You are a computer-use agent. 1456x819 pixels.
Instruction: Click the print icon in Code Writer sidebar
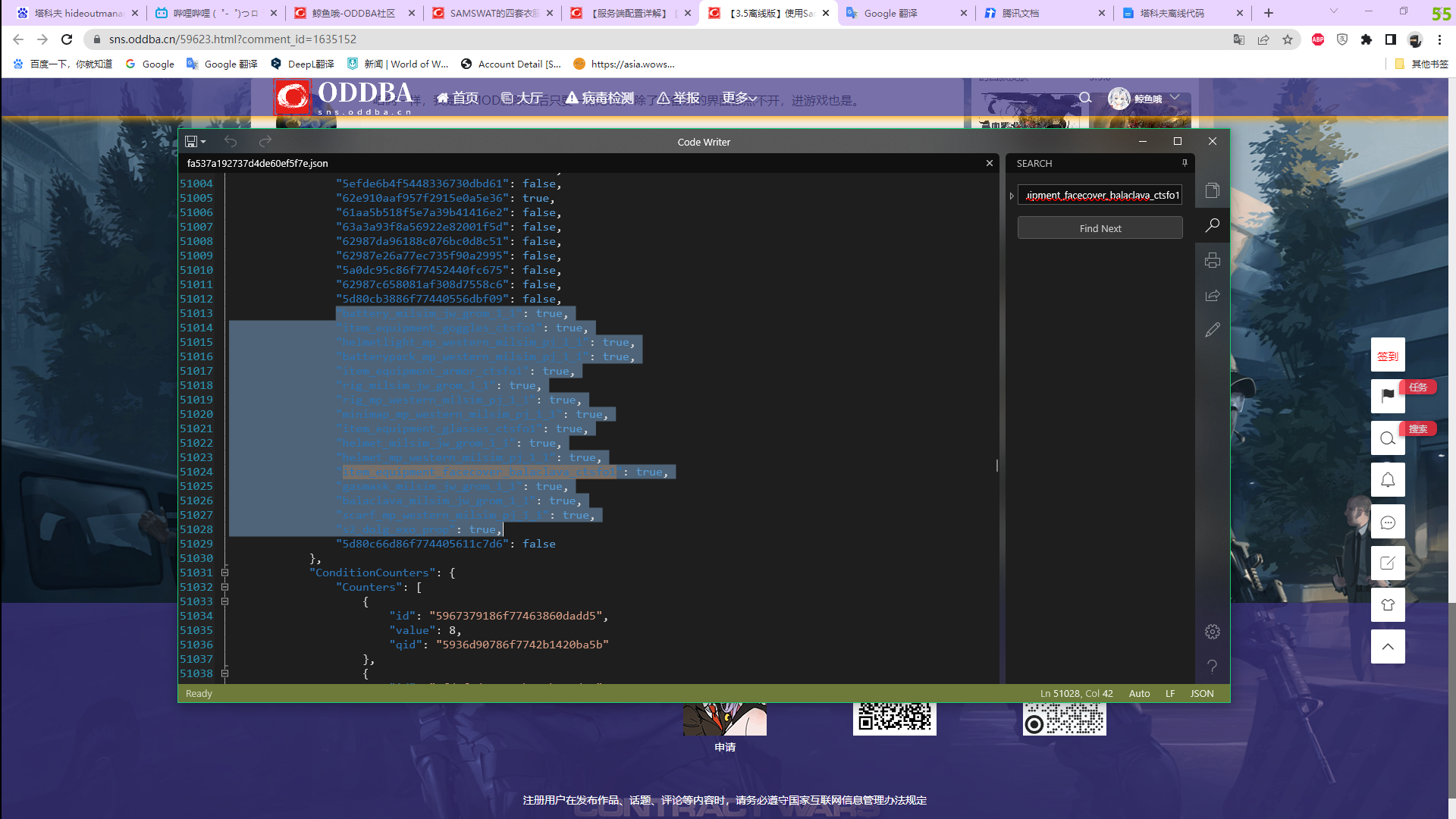(1212, 260)
